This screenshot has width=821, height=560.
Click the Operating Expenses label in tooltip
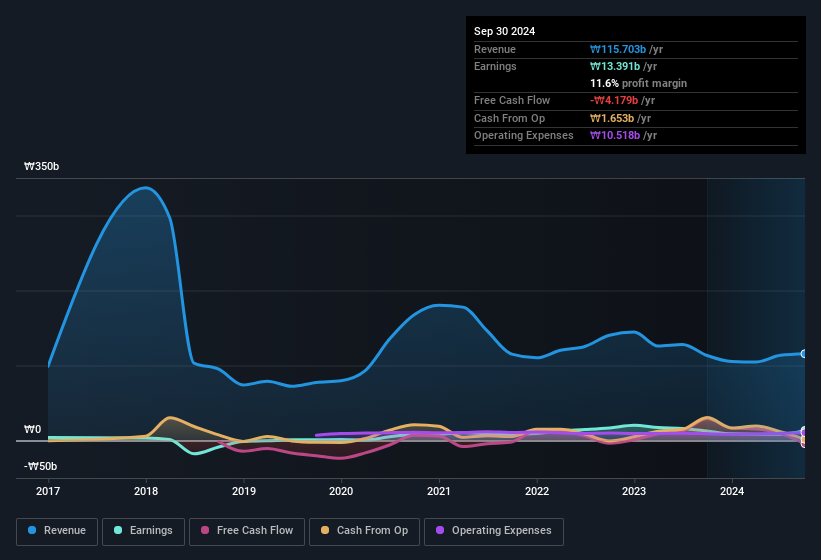[x=524, y=136]
